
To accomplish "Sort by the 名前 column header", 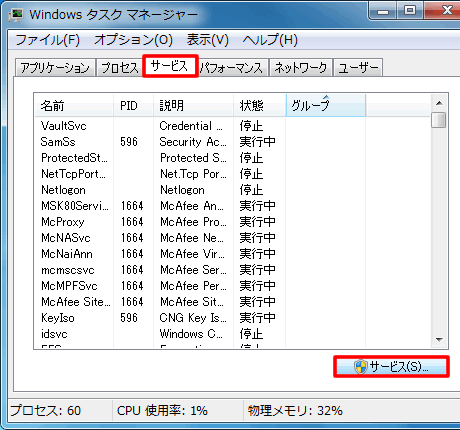I will [74, 105].
